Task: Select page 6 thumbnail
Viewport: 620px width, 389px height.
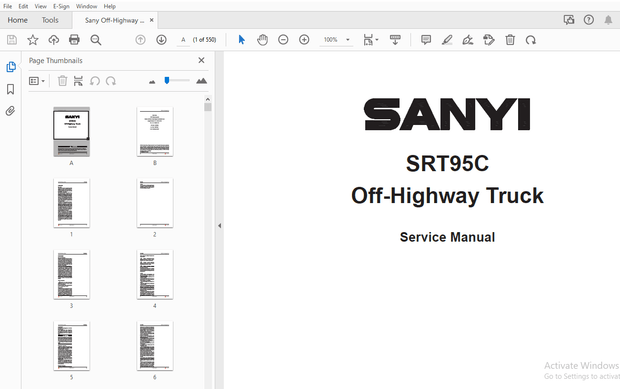Action: (155, 346)
